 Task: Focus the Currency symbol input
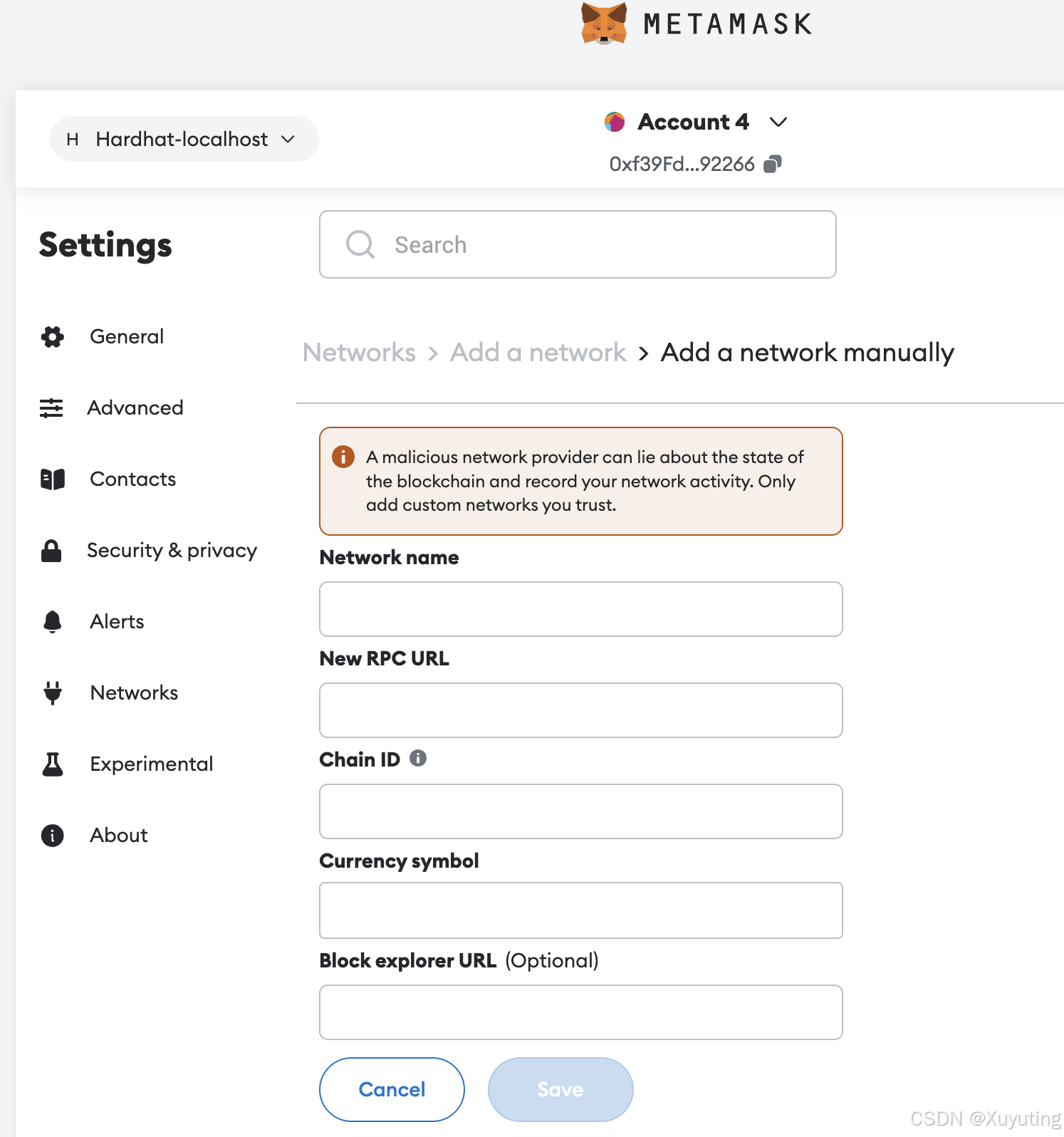(x=581, y=910)
